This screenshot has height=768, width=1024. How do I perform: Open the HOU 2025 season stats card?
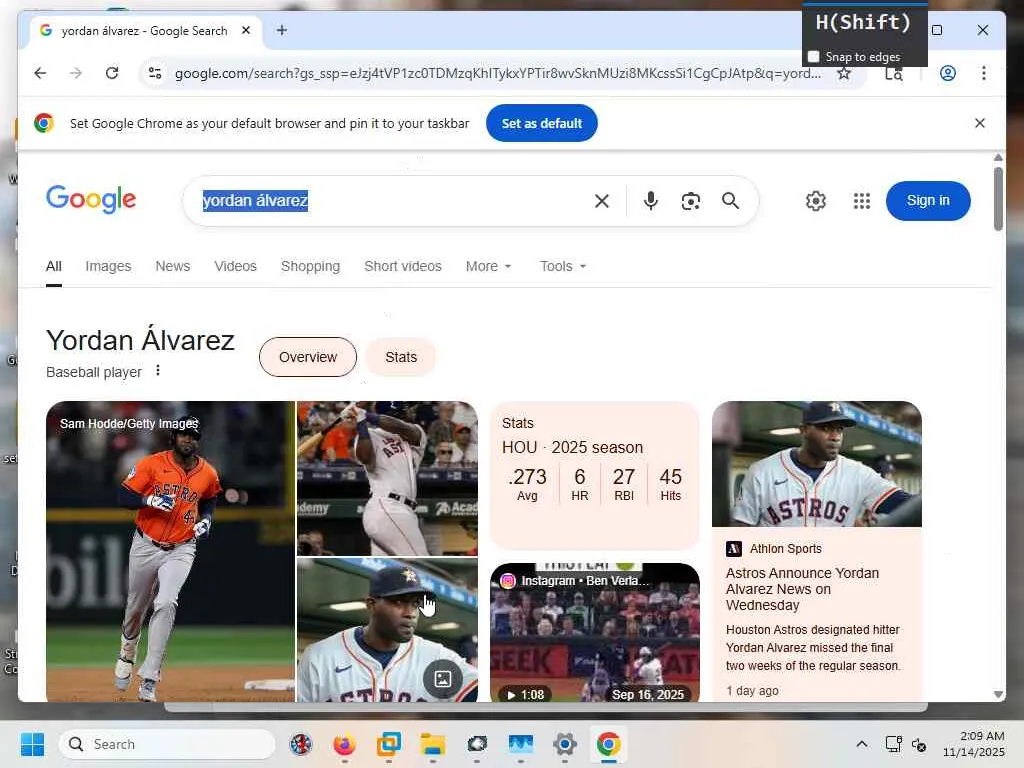click(x=594, y=475)
